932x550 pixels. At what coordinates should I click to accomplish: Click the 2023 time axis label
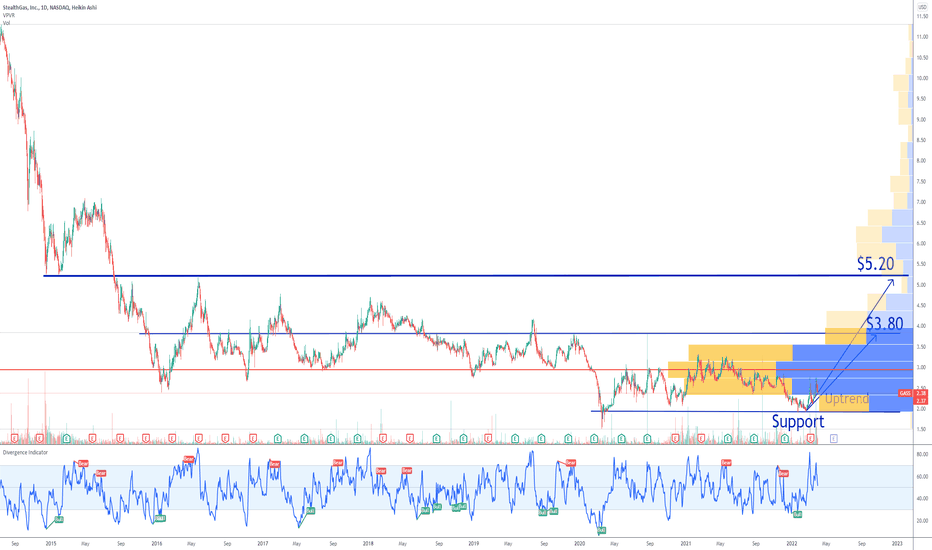click(x=898, y=543)
